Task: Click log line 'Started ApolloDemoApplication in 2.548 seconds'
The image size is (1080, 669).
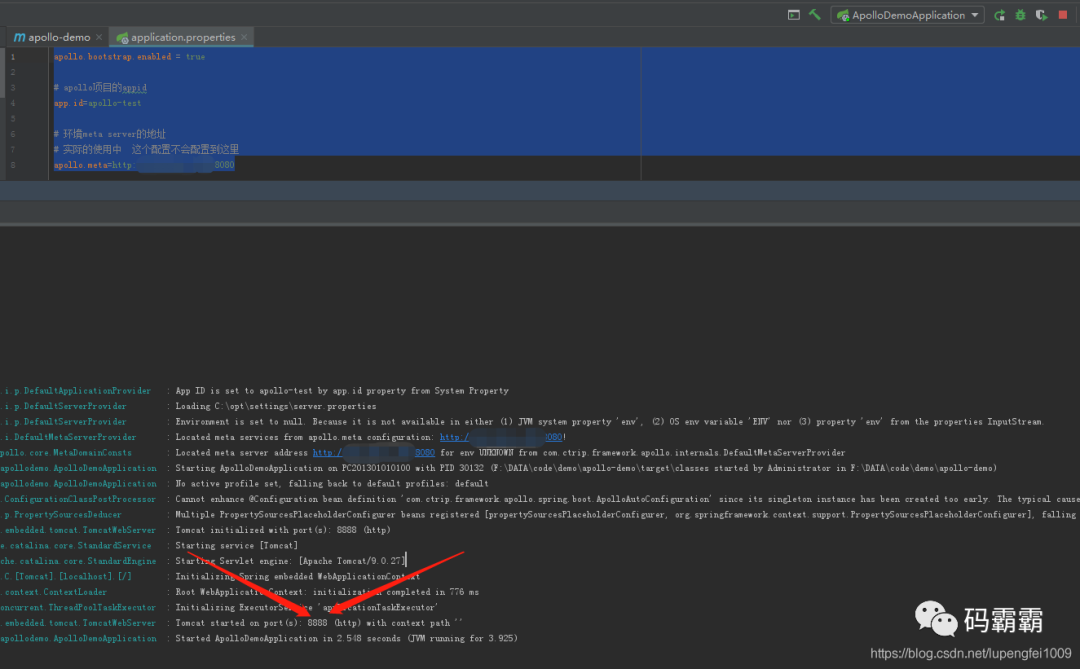Action: tap(346, 639)
